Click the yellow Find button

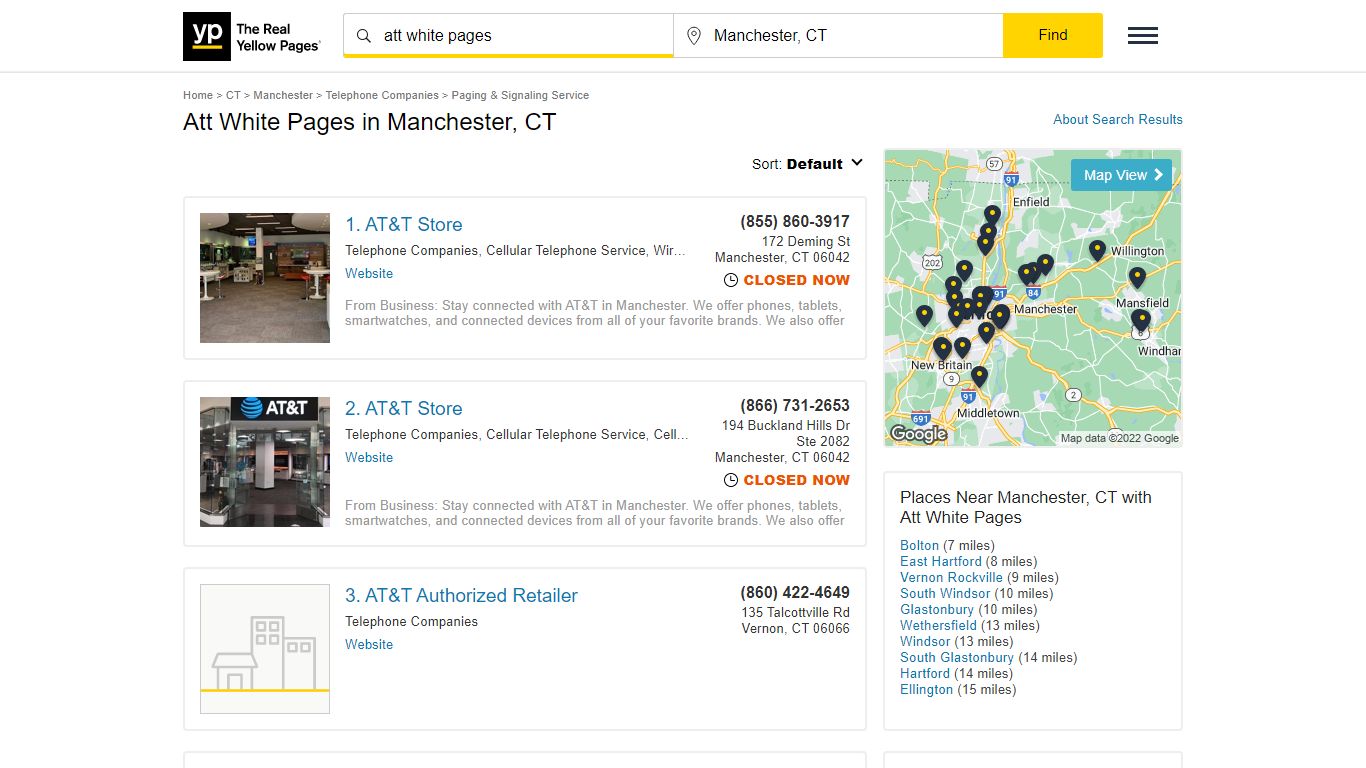pyautogui.click(x=1053, y=35)
